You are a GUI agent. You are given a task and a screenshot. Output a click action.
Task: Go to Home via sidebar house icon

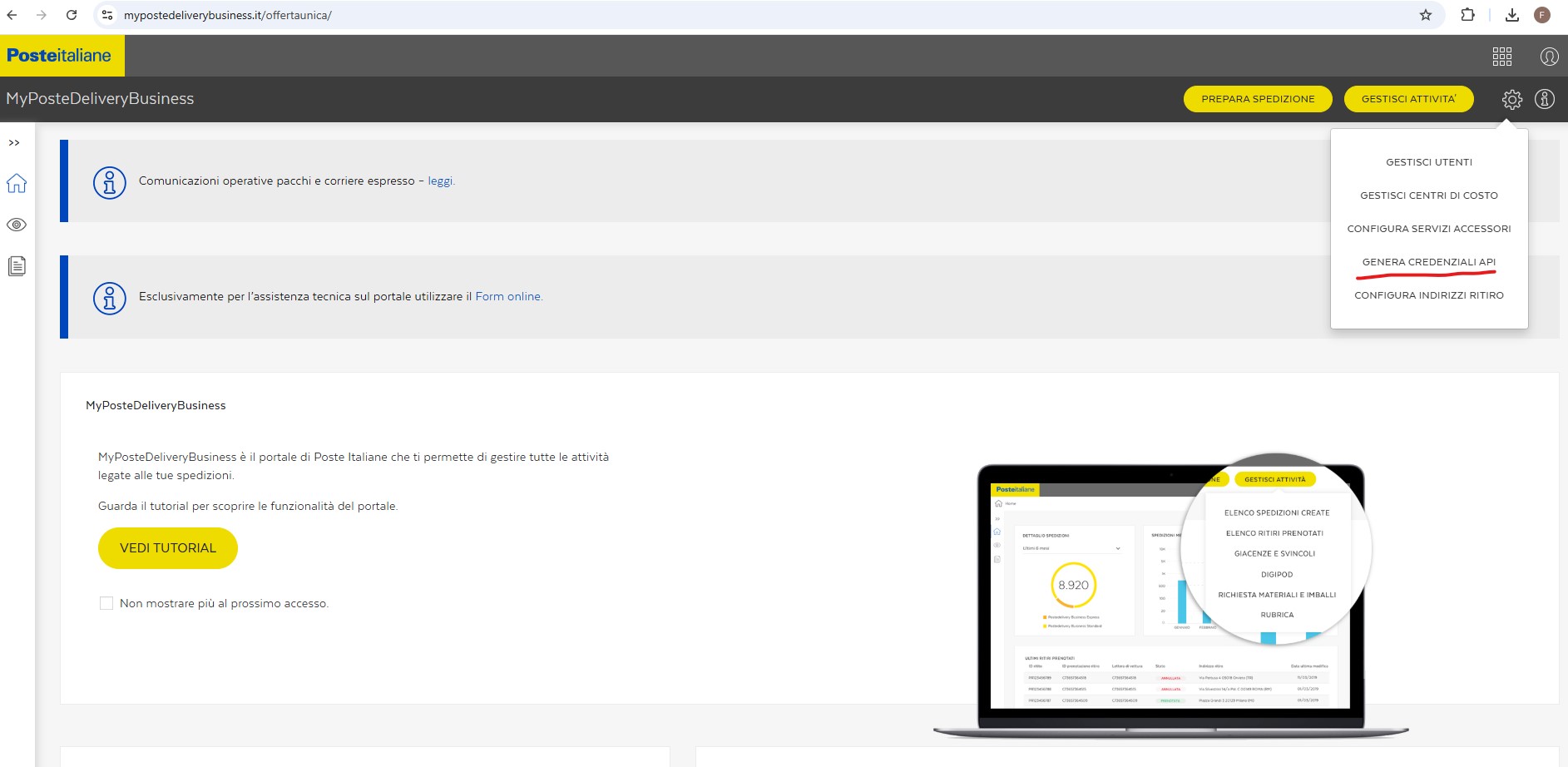click(17, 183)
